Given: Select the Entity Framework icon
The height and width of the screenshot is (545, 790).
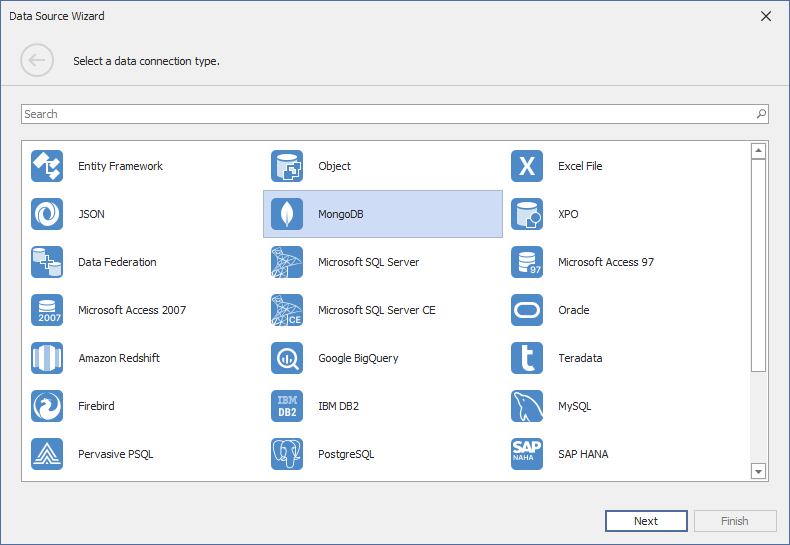Looking at the screenshot, I should (x=47, y=166).
